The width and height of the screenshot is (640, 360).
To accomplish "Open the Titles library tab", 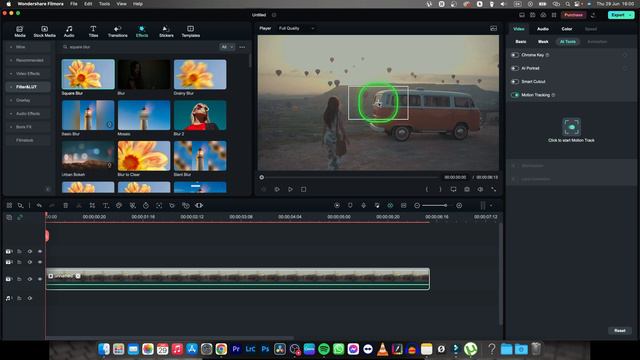I will pyautogui.click(x=93, y=31).
